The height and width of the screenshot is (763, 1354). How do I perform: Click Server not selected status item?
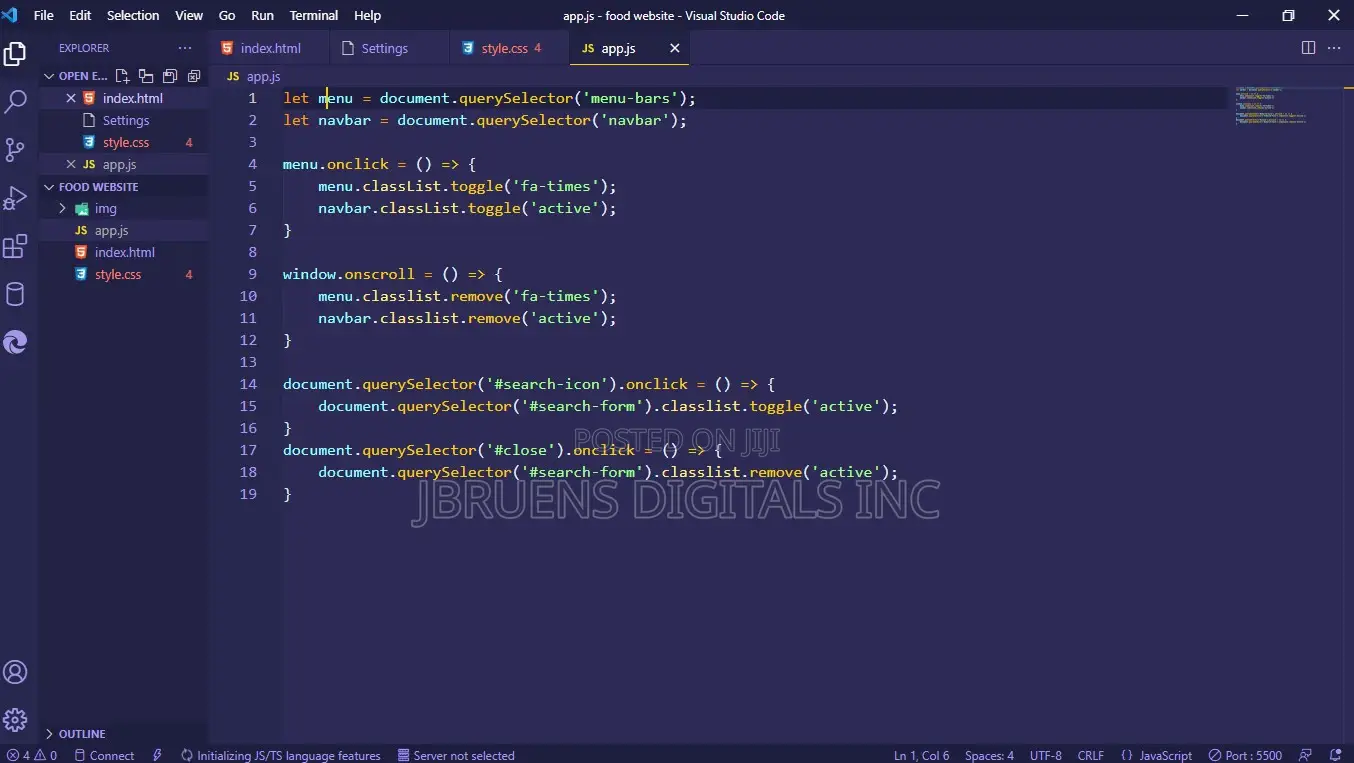coord(456,755)
